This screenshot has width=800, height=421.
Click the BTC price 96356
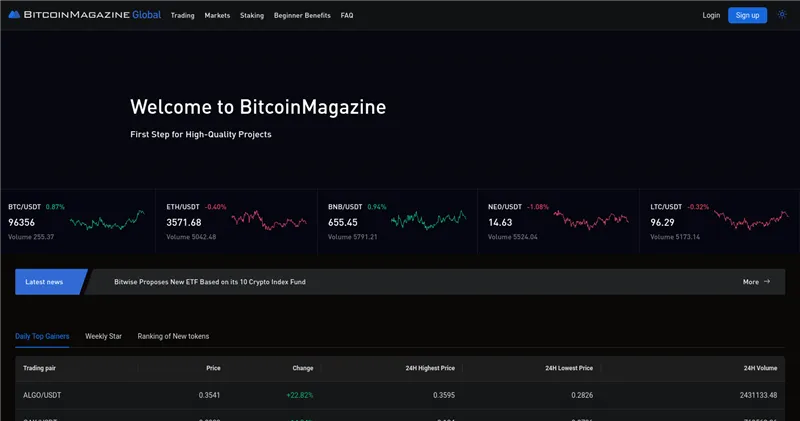tap(21, 222)
